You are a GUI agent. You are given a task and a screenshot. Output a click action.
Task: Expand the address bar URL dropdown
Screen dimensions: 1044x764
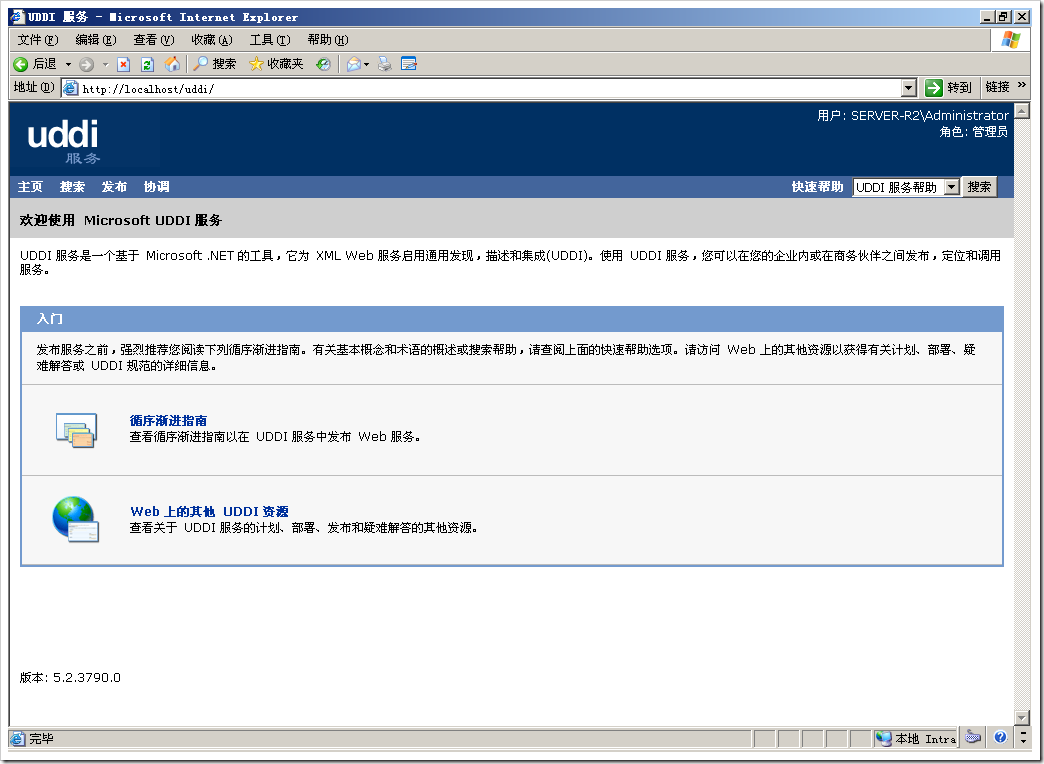[x=909, y=88]
